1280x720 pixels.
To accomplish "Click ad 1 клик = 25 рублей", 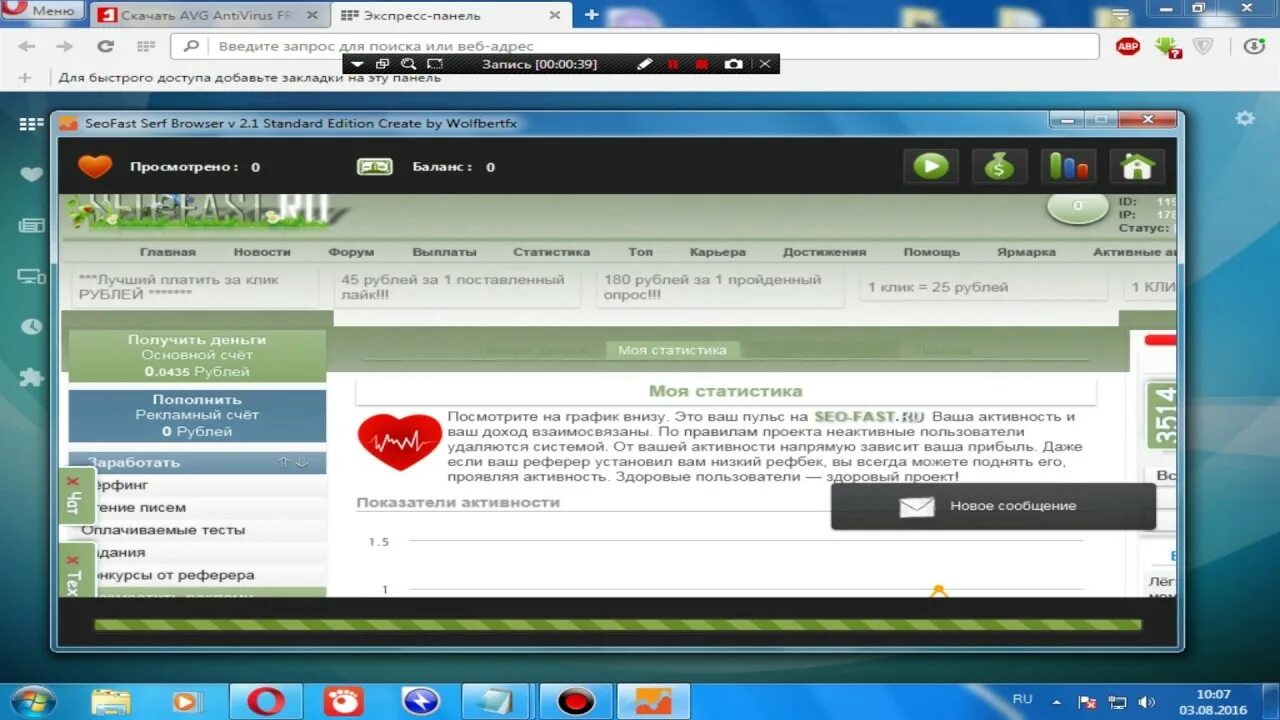I will pyautogui.click(x=984, y=288).
